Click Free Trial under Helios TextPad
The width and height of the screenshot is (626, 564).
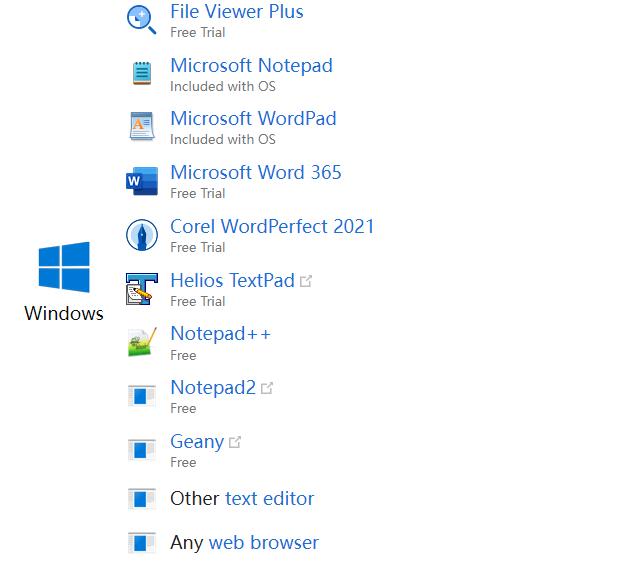tap(198, 301)
